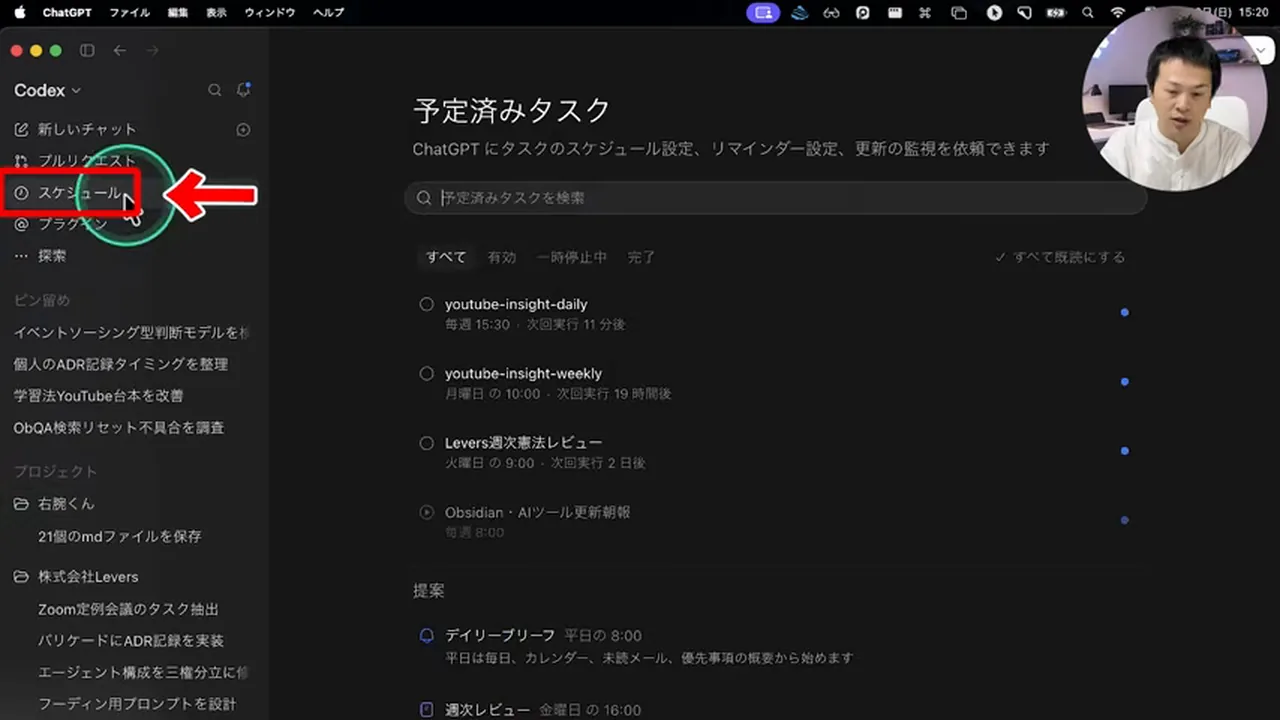The image size is (1280, 720).
Task: Click unread dot for youtube-insight-weekly
Action: (x=1125, y=382)
